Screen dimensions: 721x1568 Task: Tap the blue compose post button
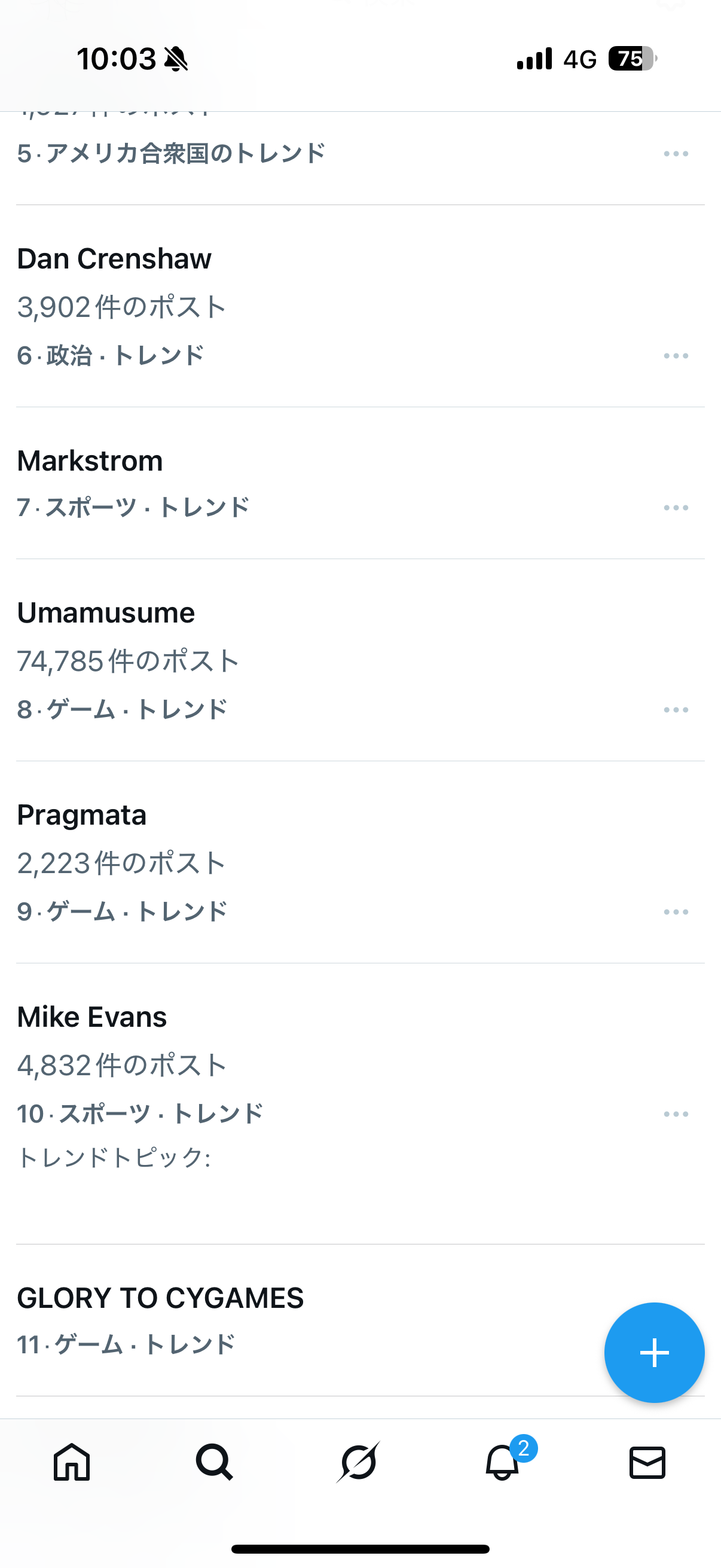point(654,1353)
